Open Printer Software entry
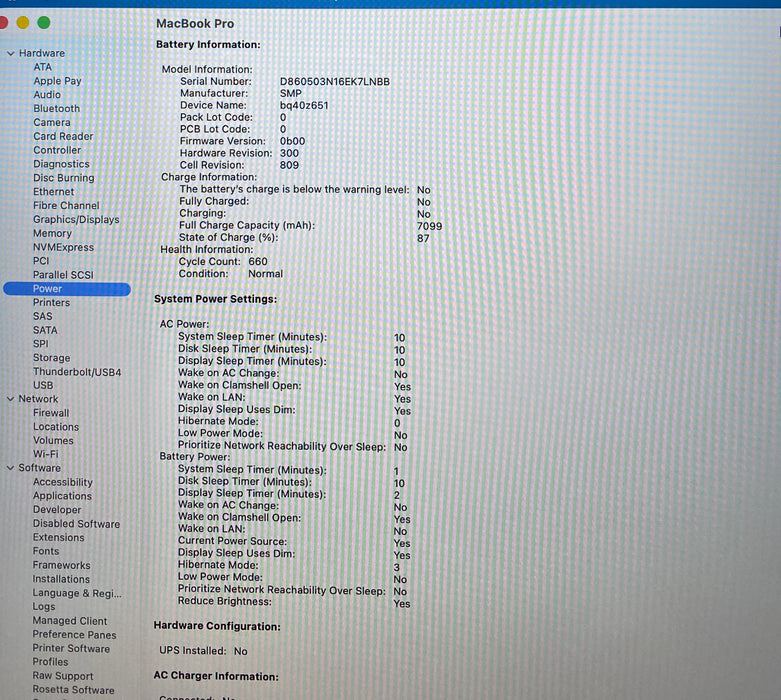The height and width of the screenshot is (700, 781). [71, 648]
